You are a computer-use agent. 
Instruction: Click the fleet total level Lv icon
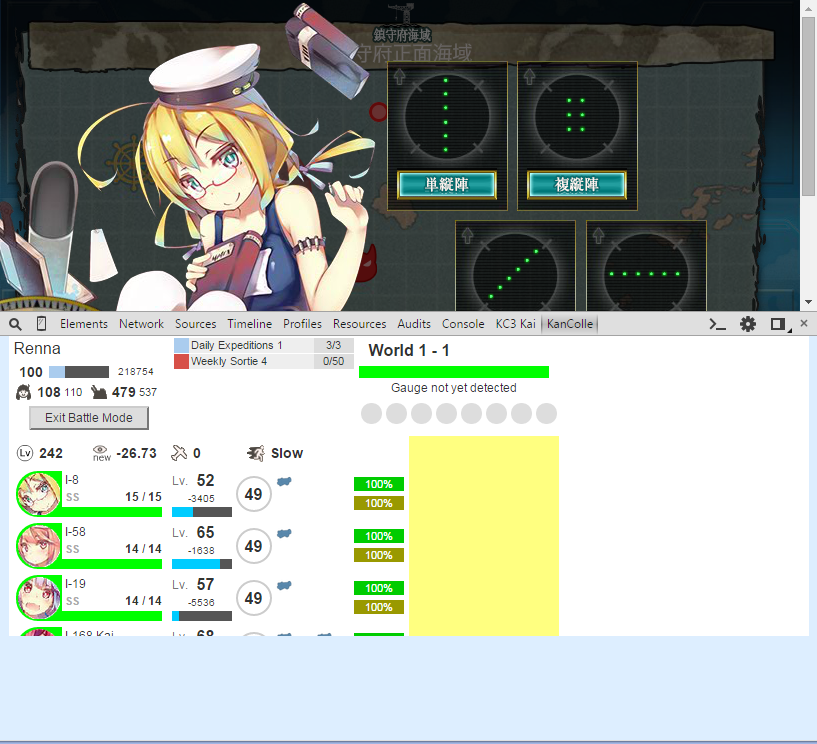(25, 453)
